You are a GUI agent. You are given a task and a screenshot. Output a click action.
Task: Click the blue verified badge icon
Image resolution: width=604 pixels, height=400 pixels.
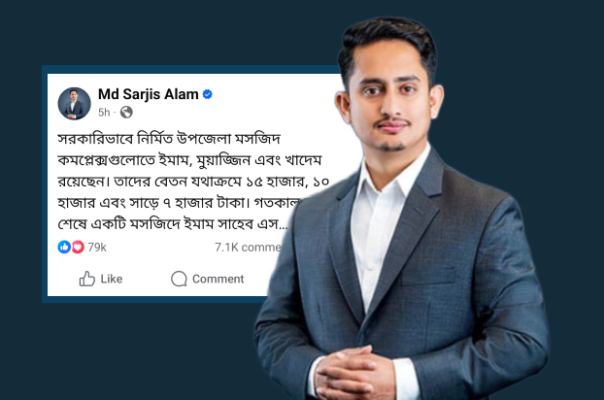pyautogui.click(x=208, y=94)
